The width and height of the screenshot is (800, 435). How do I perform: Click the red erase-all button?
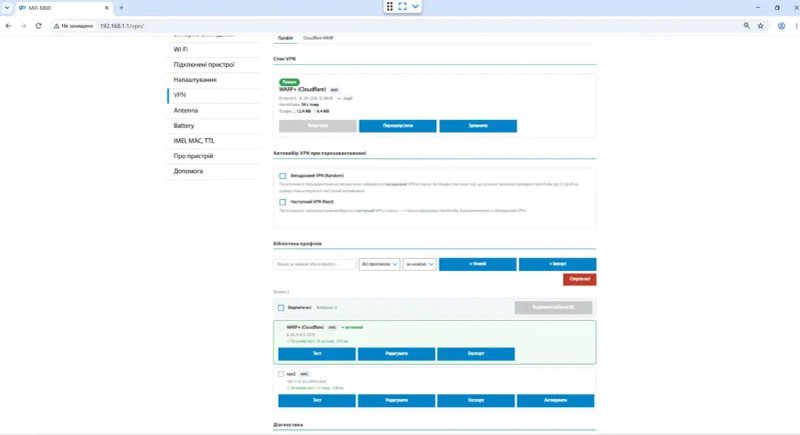pyautogui.click(x=580, y=279)
